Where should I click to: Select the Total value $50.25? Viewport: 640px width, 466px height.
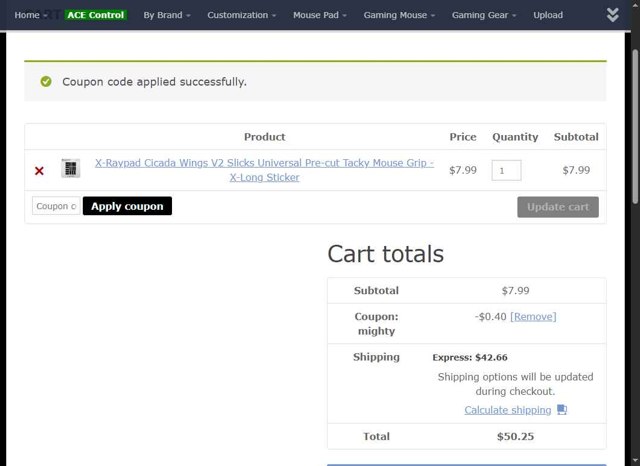515,436
